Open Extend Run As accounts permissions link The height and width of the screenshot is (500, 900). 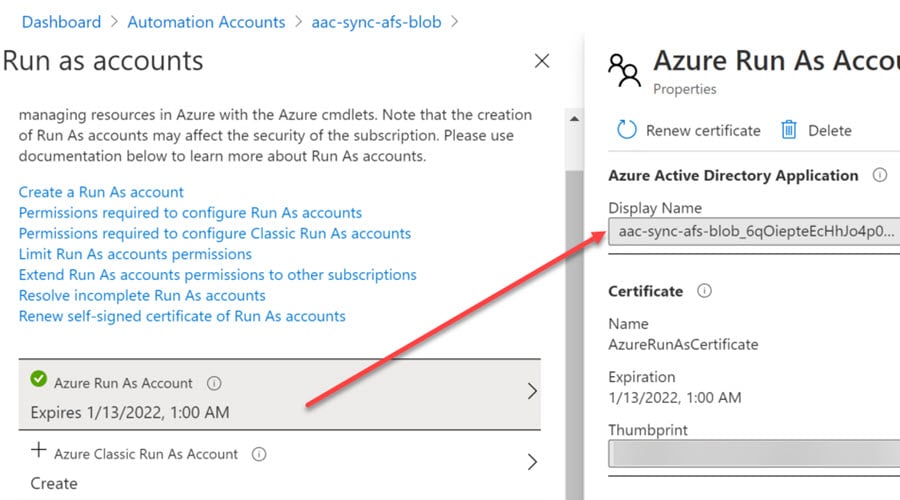[x=218, y=274]
